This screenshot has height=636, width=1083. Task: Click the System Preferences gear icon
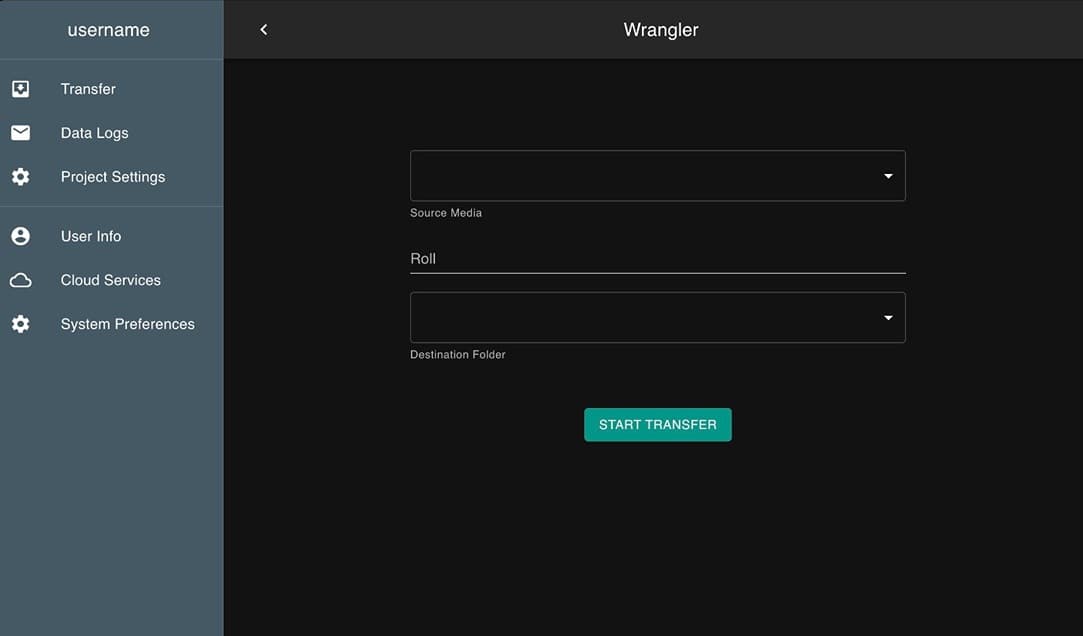click(20, 324)
